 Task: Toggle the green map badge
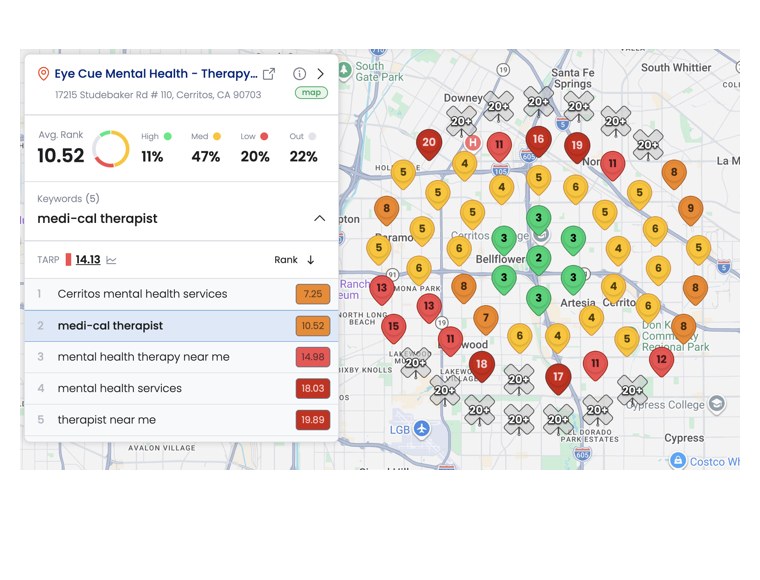coord(311,93)
